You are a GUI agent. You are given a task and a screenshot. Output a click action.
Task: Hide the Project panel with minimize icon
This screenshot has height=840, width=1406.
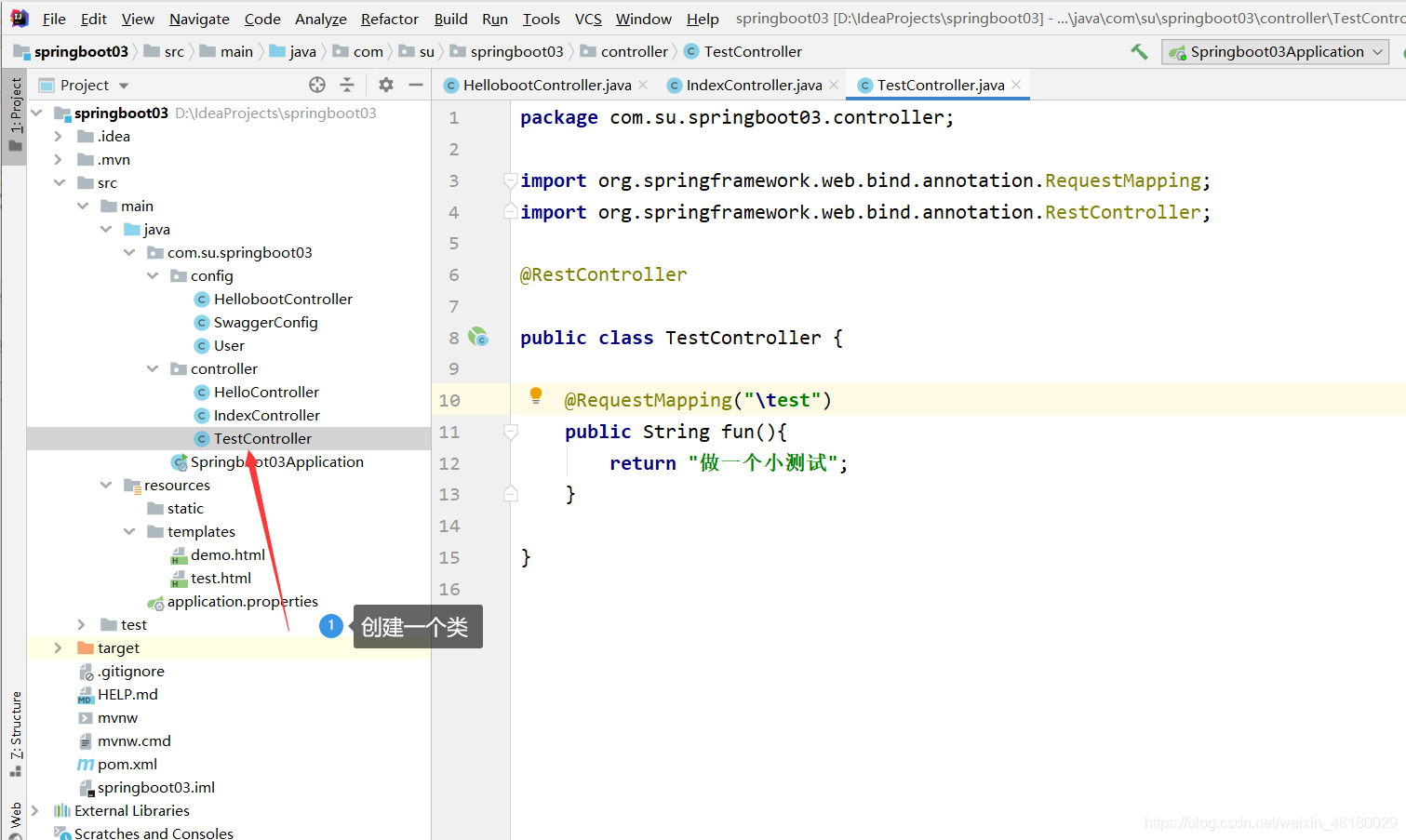(416, 85)
